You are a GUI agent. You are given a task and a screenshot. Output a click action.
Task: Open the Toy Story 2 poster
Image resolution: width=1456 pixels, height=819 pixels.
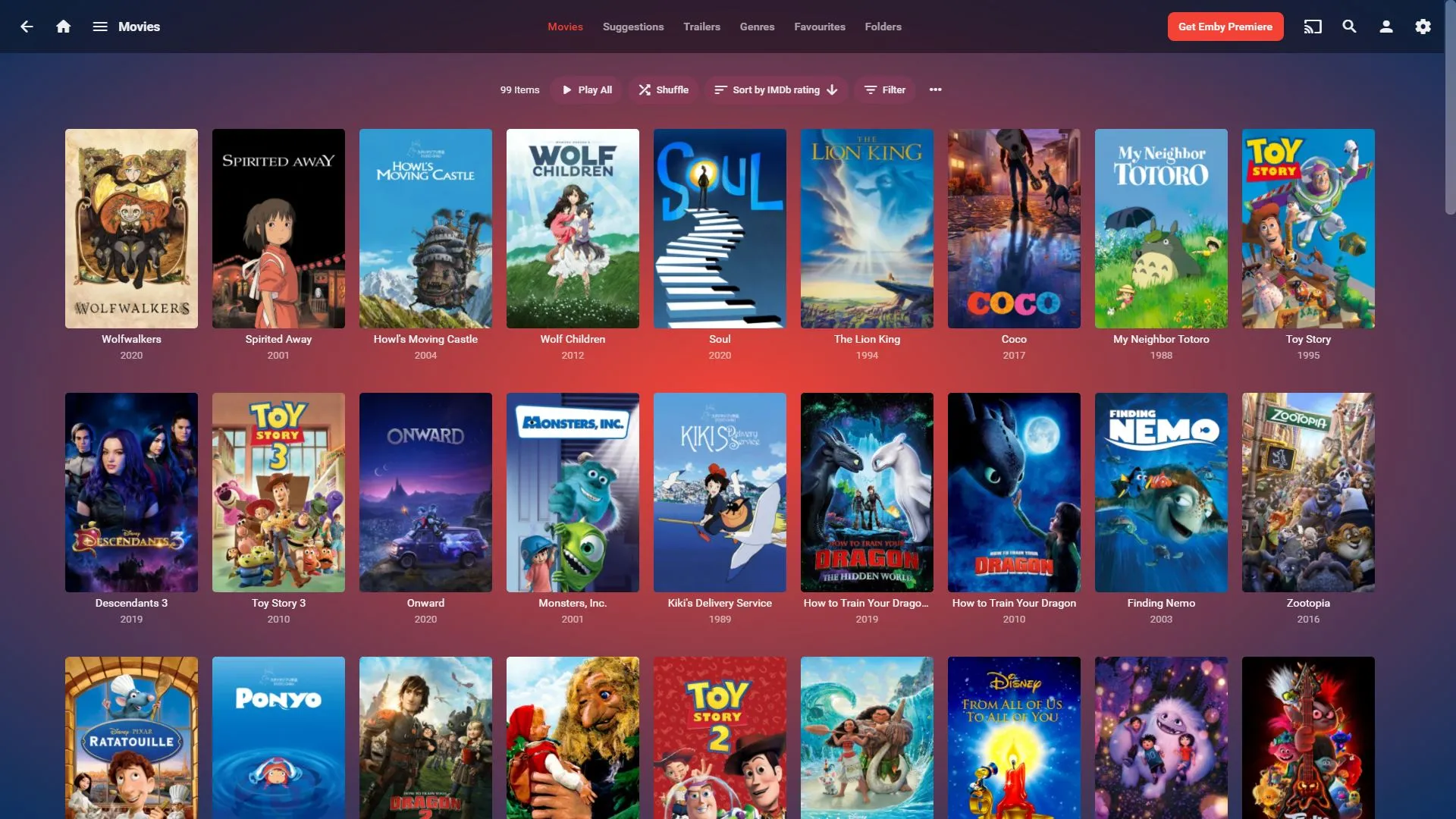[x=720, y=738]
